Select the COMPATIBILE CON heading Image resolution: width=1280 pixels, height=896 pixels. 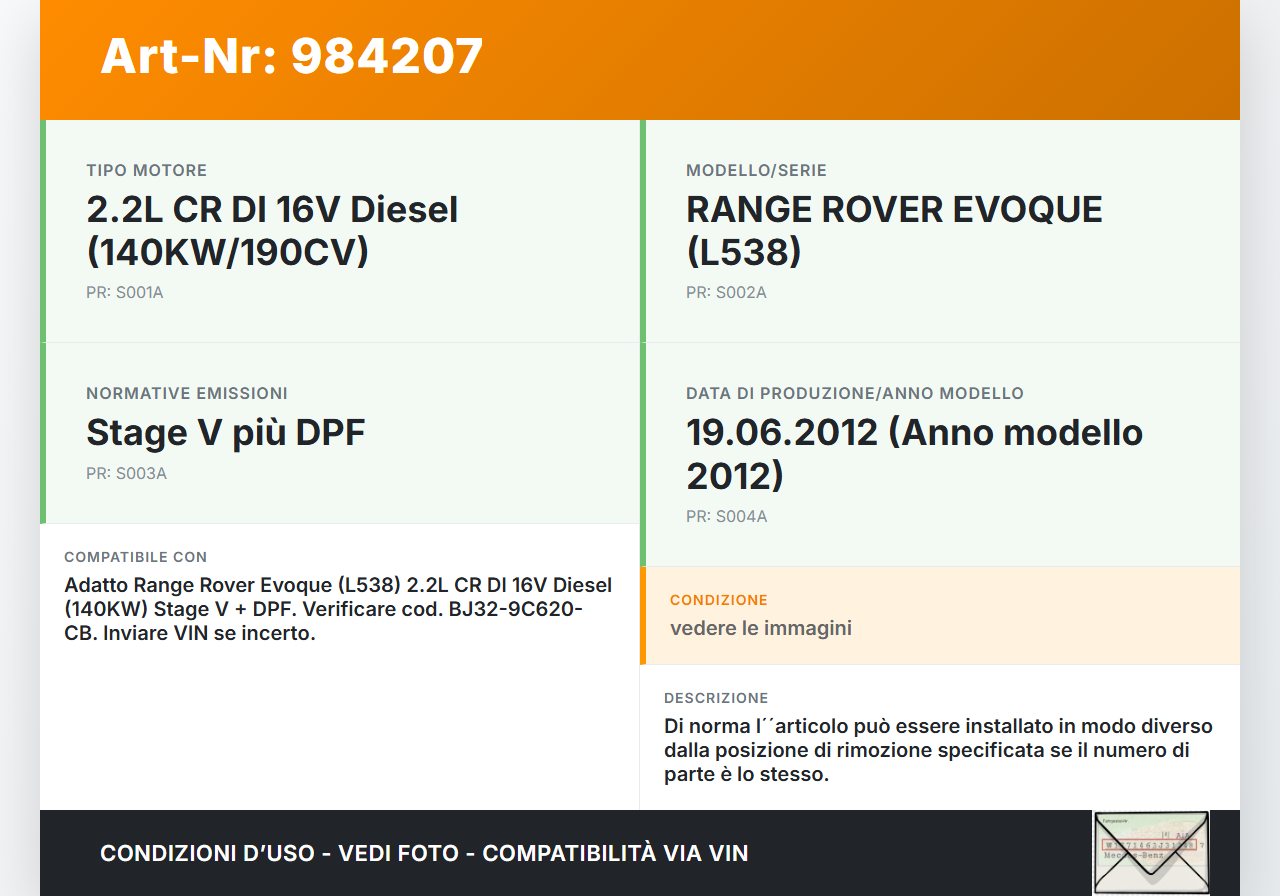[135, 557]
